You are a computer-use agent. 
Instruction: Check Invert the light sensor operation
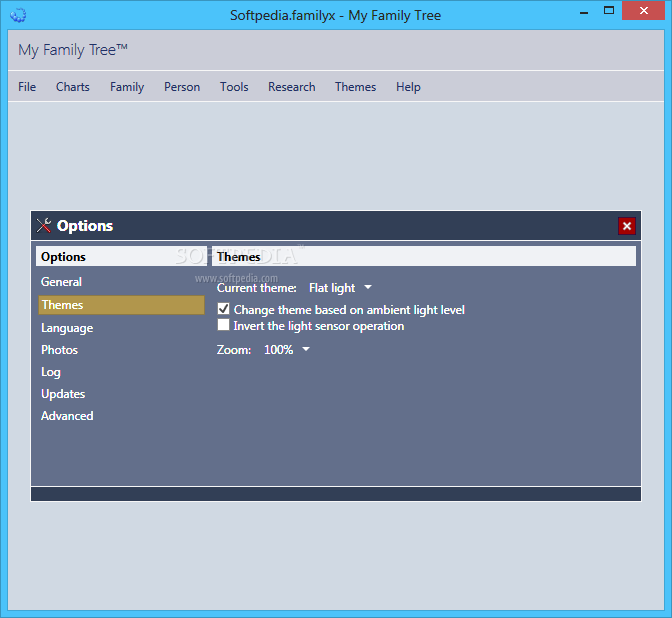pyautogui.click(x=223, y=325)
